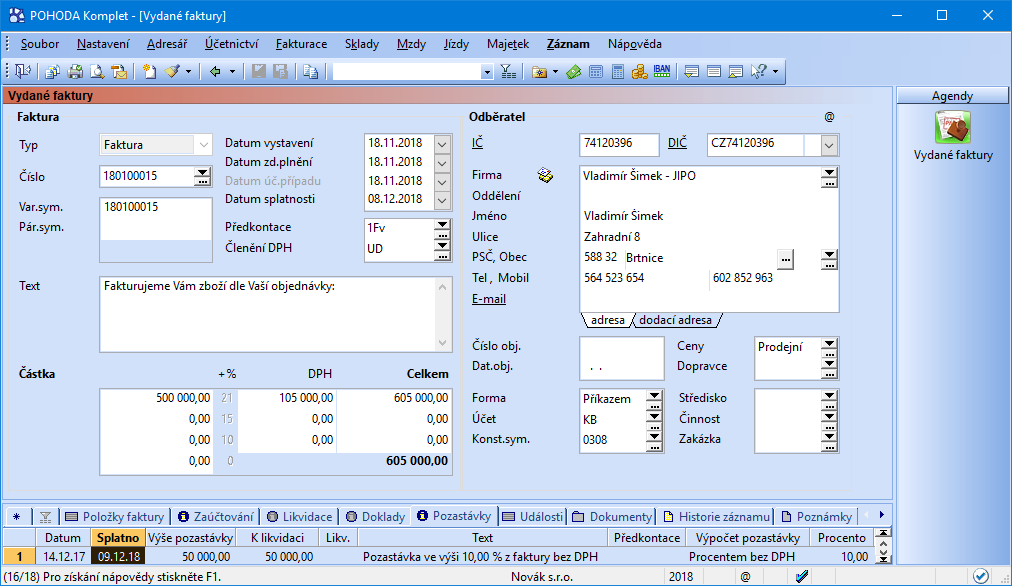
Task: Click the help cursor question mark icon
Action: pyautogui.click(x=758, y=72)
